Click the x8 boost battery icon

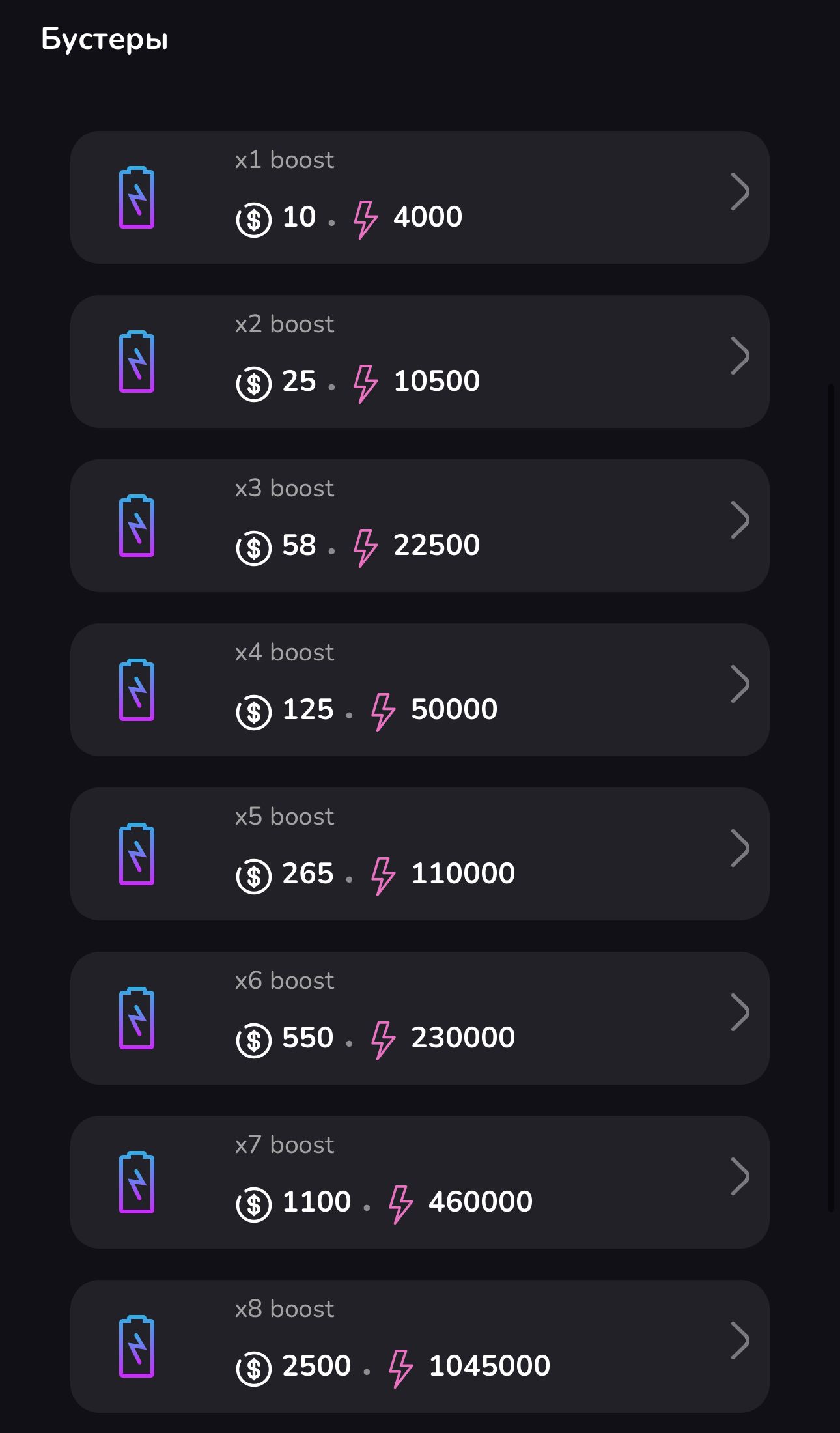(x=137, y=1347)
